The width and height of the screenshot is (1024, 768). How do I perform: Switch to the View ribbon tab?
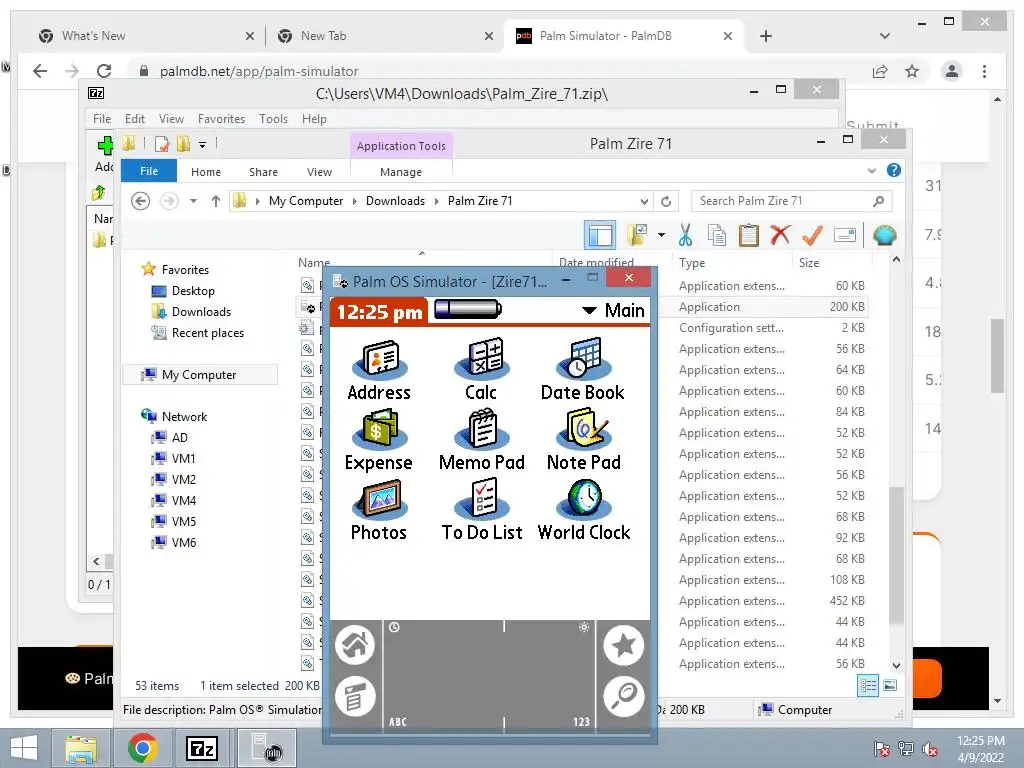tap(319, 172)
